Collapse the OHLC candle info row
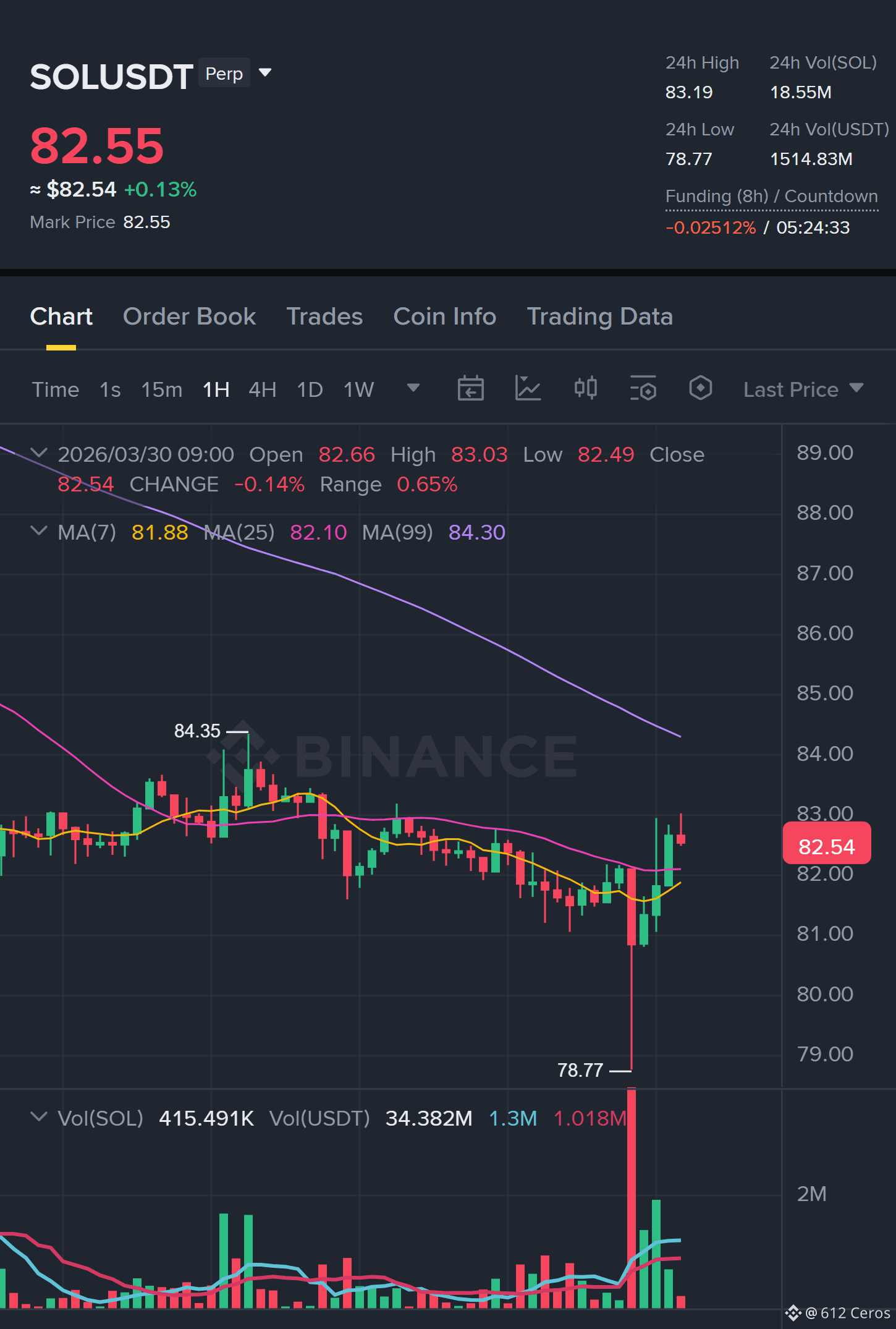This screenshot has height=1329, width=896. tap(38, 453)
